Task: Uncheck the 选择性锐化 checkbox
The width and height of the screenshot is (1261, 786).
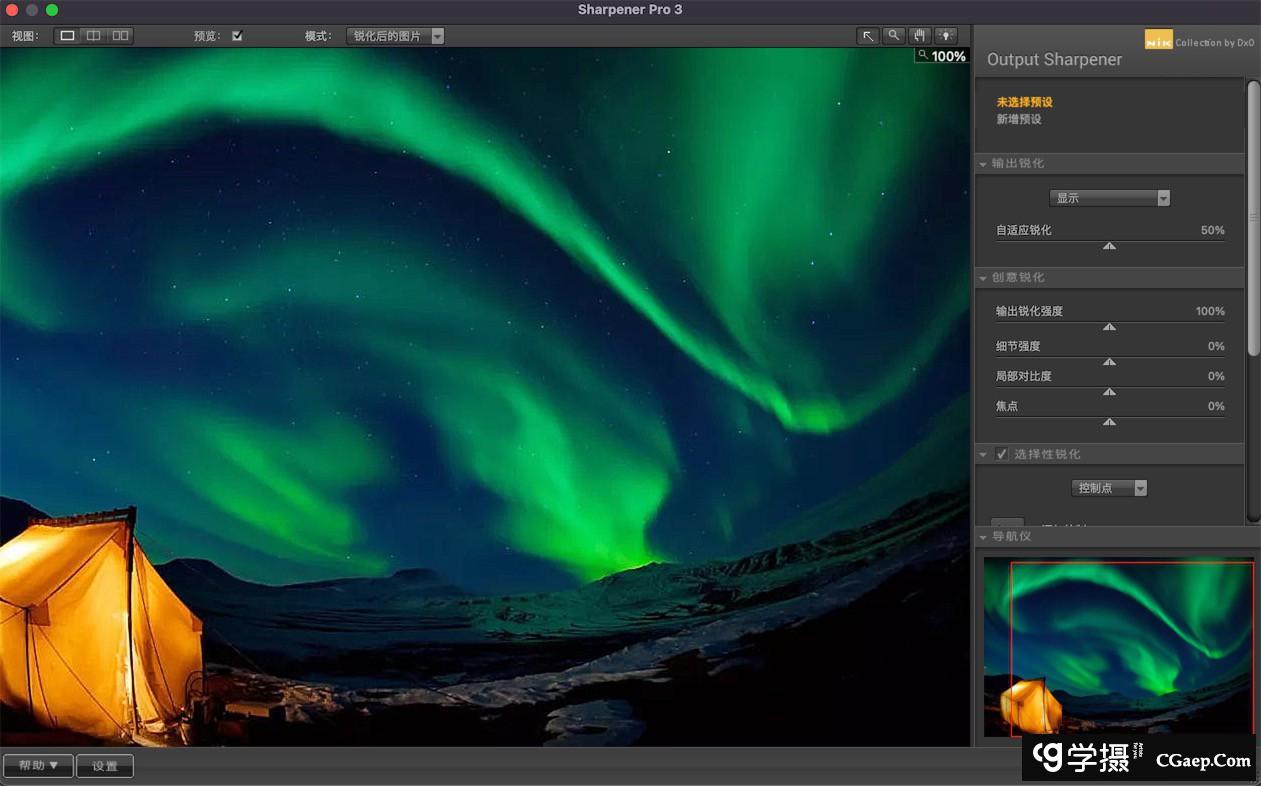Action: coord(1002,454)
